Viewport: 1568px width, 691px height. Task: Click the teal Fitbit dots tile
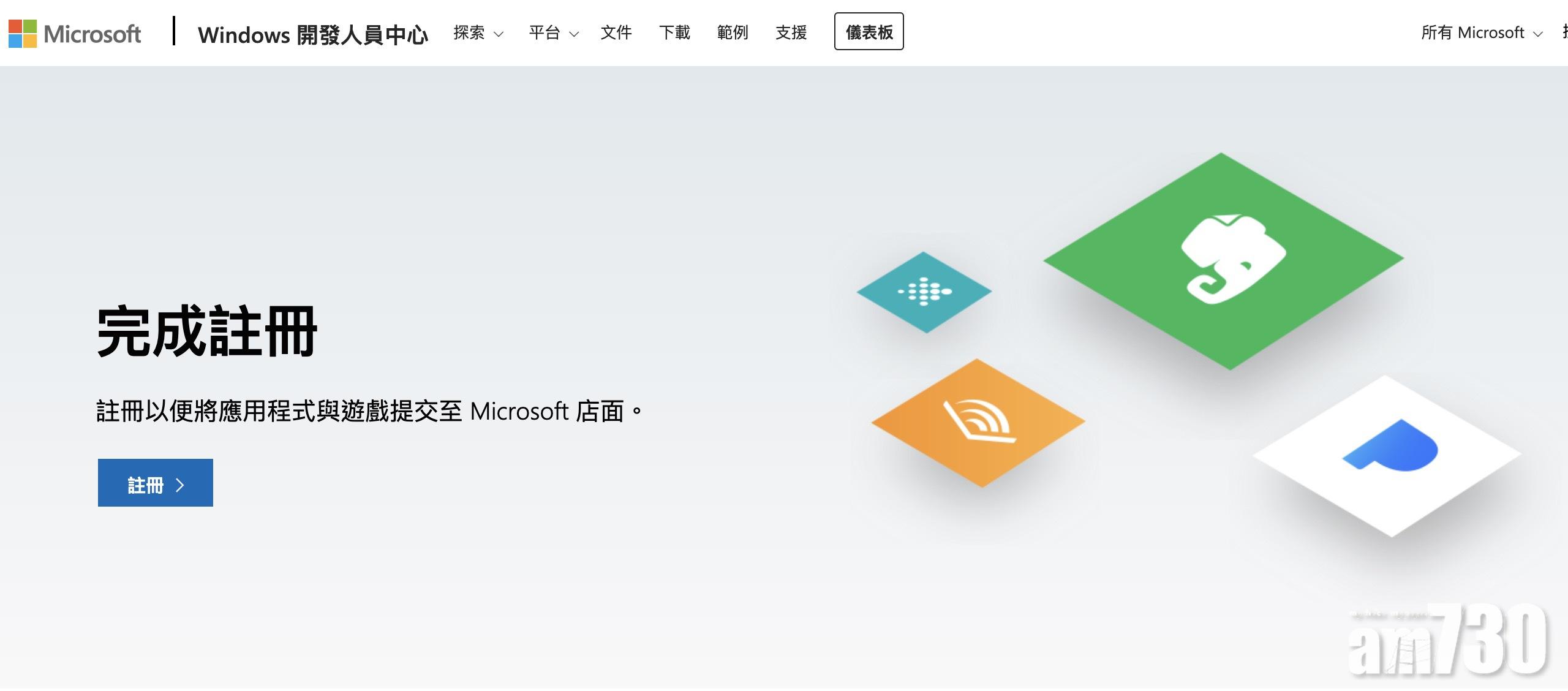click(x=924, y=292)
